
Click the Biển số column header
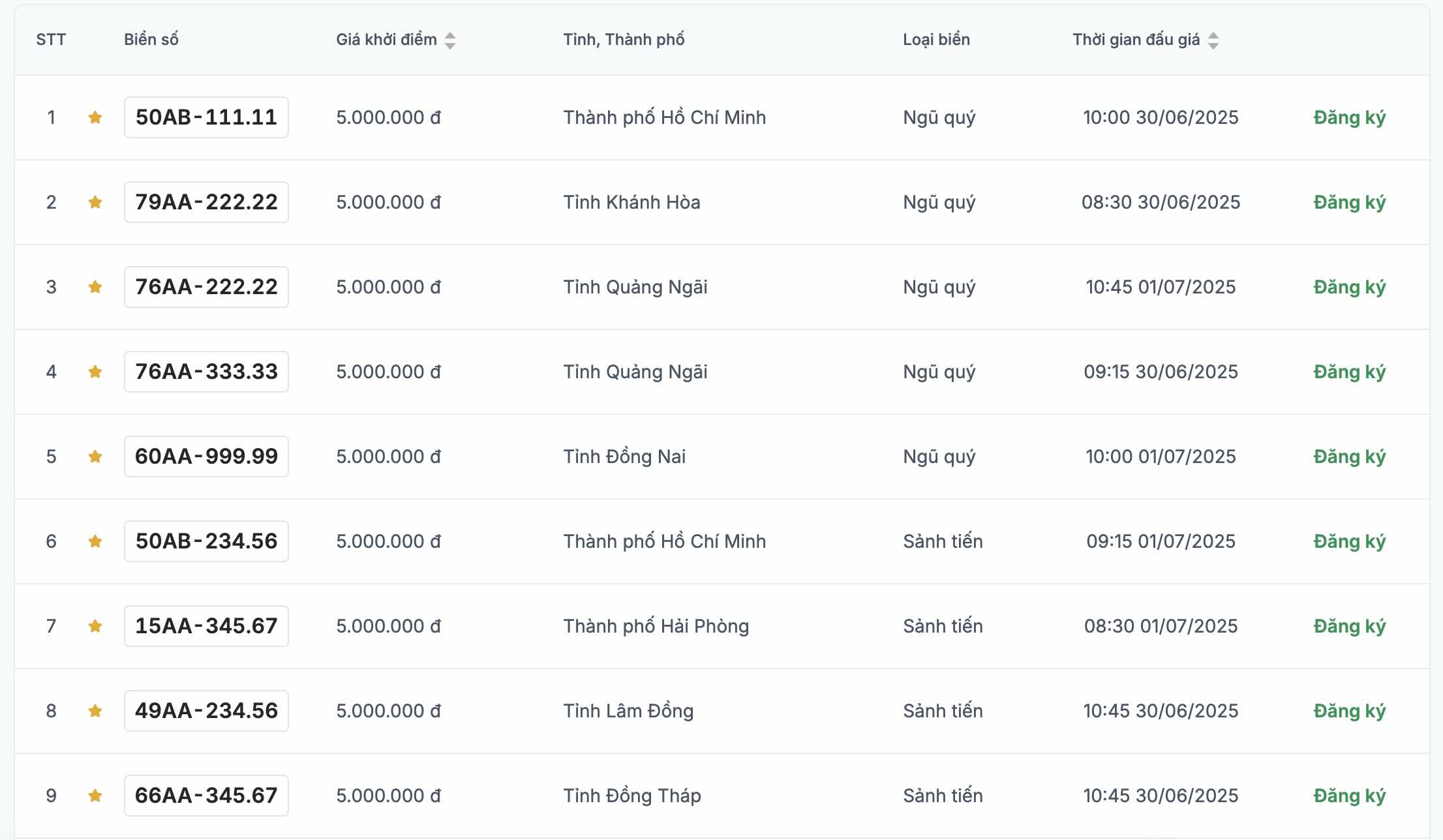(151, 40)
